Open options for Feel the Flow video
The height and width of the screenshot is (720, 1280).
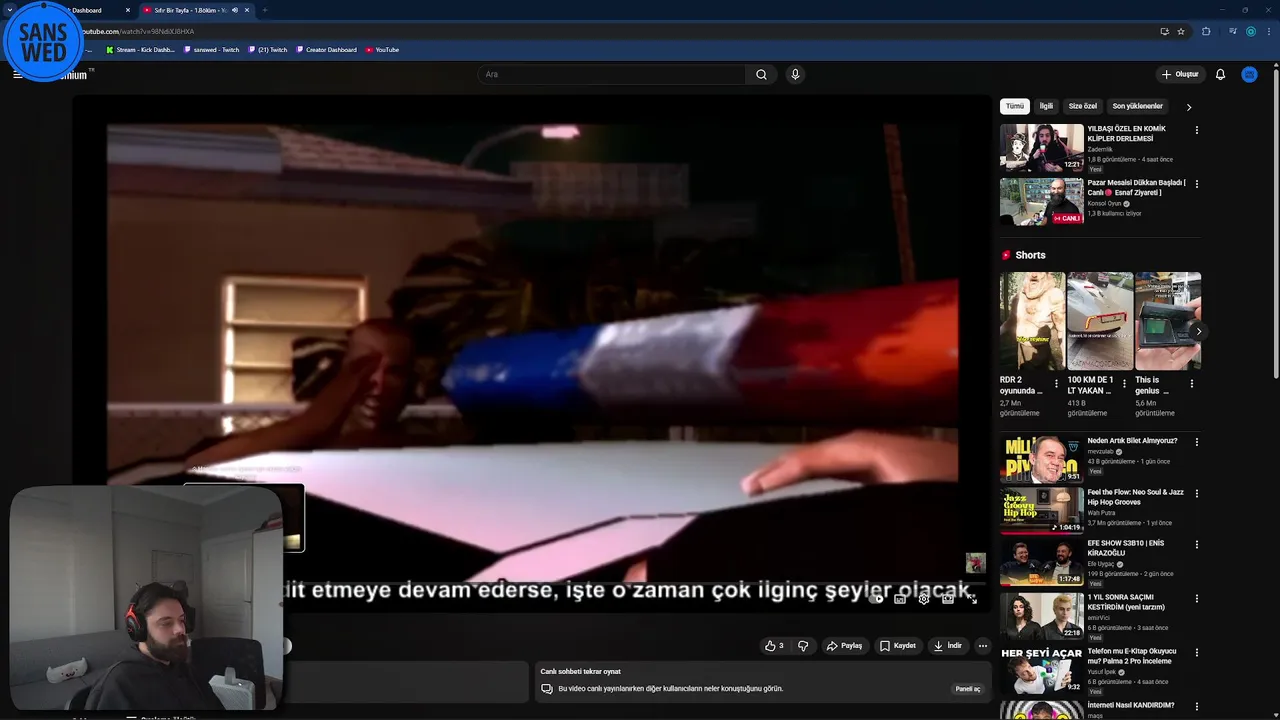tap(1196, 494)
